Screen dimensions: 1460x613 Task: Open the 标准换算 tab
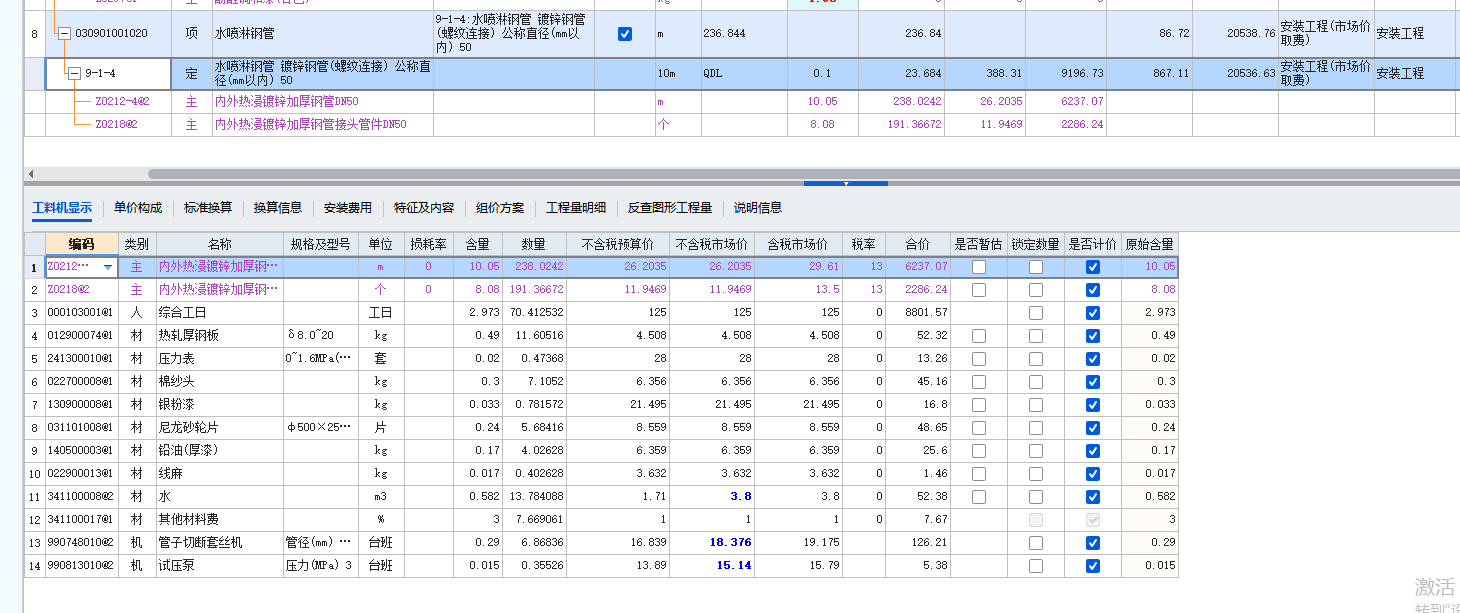[210, 207]
